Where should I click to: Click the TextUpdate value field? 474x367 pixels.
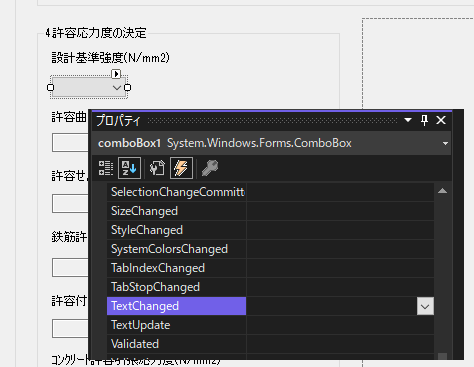pos(340,325)
